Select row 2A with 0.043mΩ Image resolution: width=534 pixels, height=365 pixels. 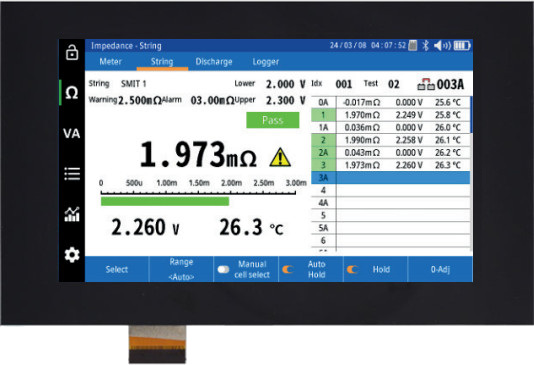coord(391,153)
